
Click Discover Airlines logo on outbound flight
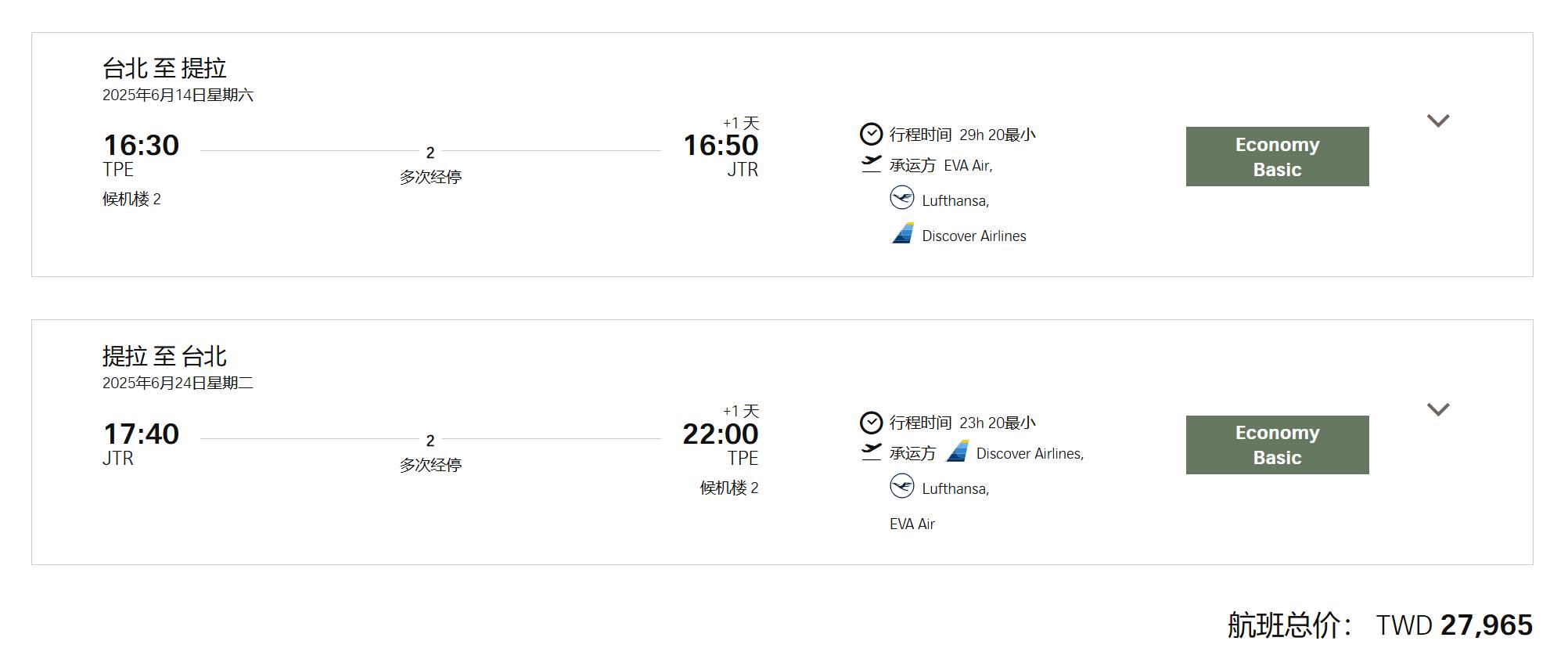[903, 233]
